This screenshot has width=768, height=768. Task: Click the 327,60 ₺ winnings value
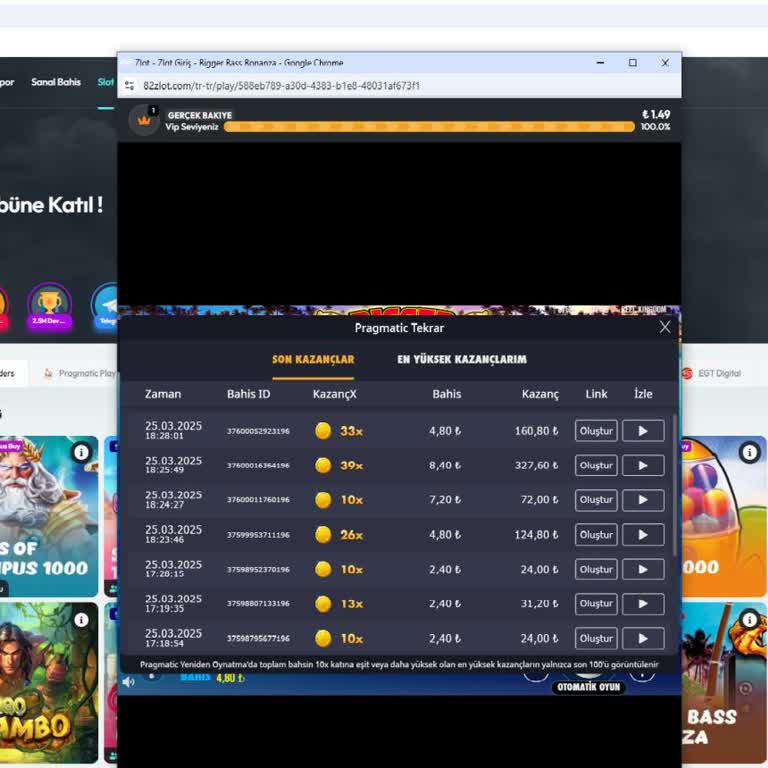(536, 465)
